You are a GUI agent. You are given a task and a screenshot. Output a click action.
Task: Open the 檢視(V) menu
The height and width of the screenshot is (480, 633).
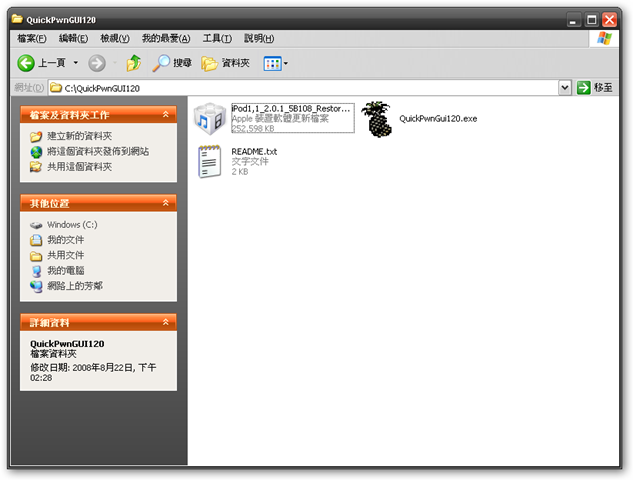click(115, 38)
